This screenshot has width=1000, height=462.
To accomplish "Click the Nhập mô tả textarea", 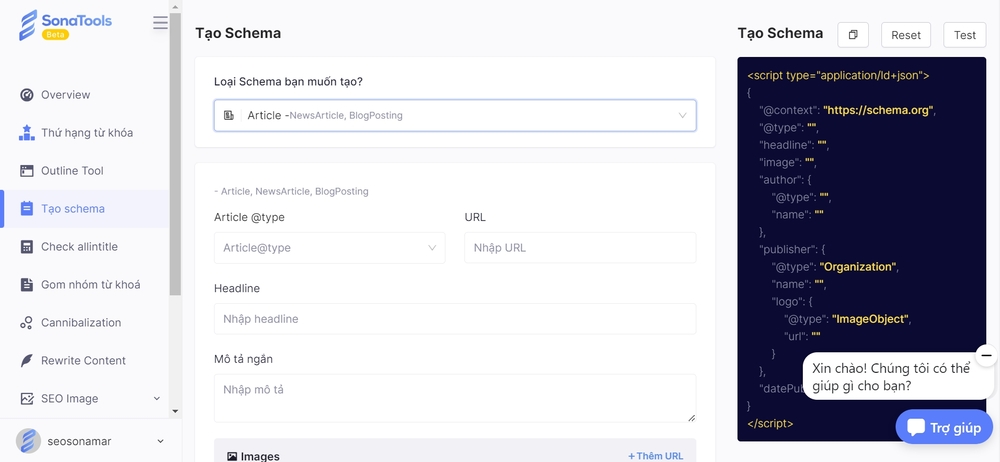I will (x=455, y=398).
